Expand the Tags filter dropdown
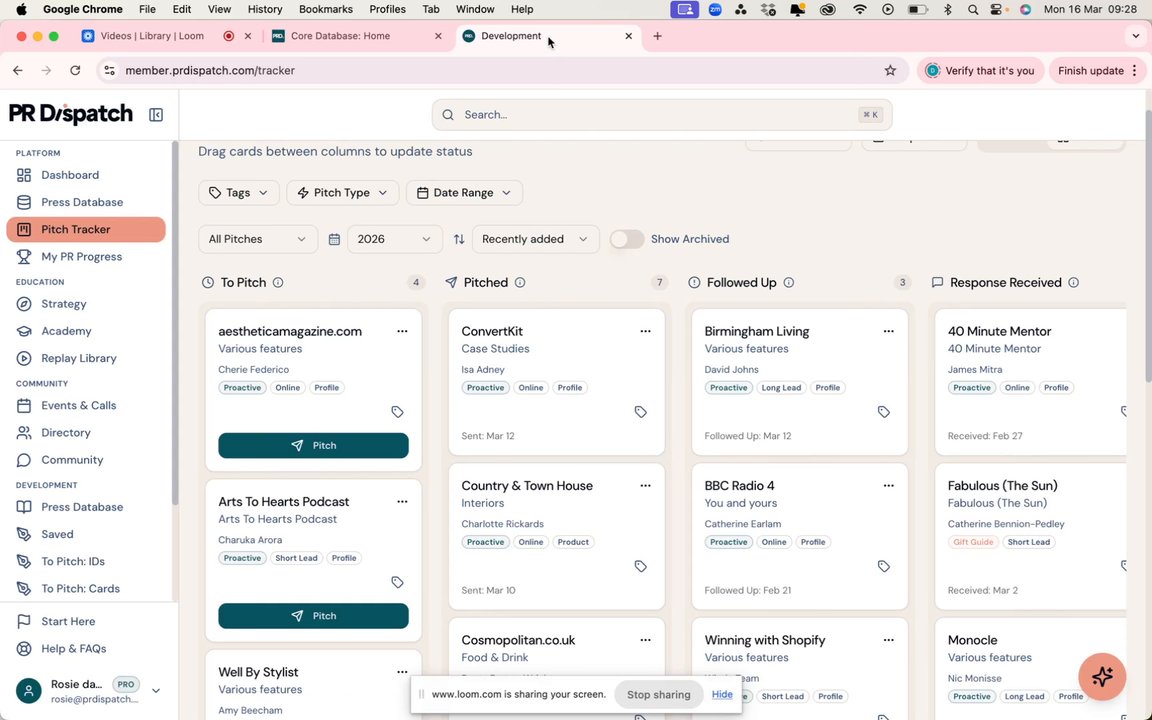1152x720 pixels. pos(239,192)
